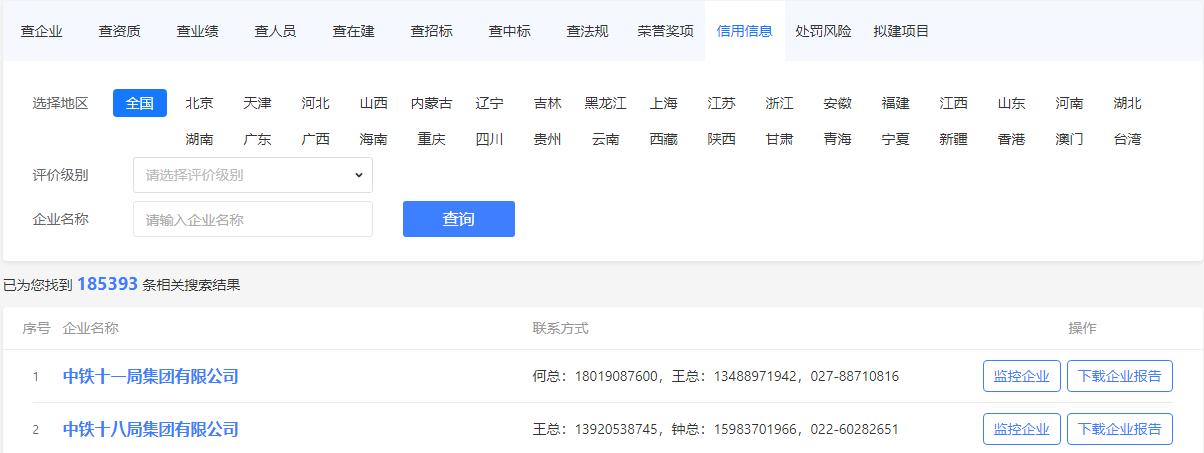The image size is (1204, 453).
Task: Filter by region 湖南
Action: (x=199, y=139)
